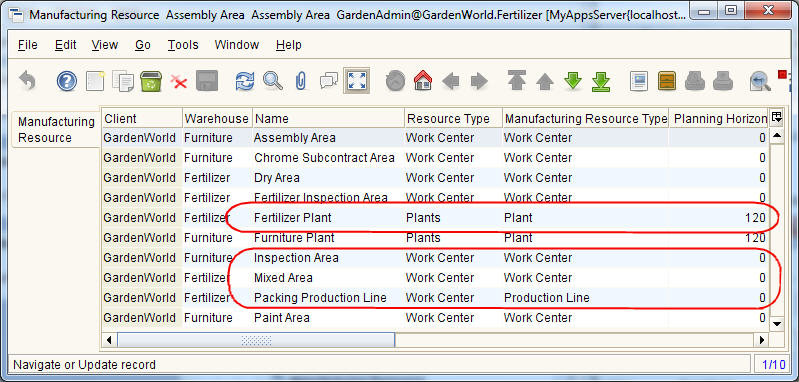This screenshot has height=382, width=799.
Task: Click the History records clock icon
Action: point(395,81)
